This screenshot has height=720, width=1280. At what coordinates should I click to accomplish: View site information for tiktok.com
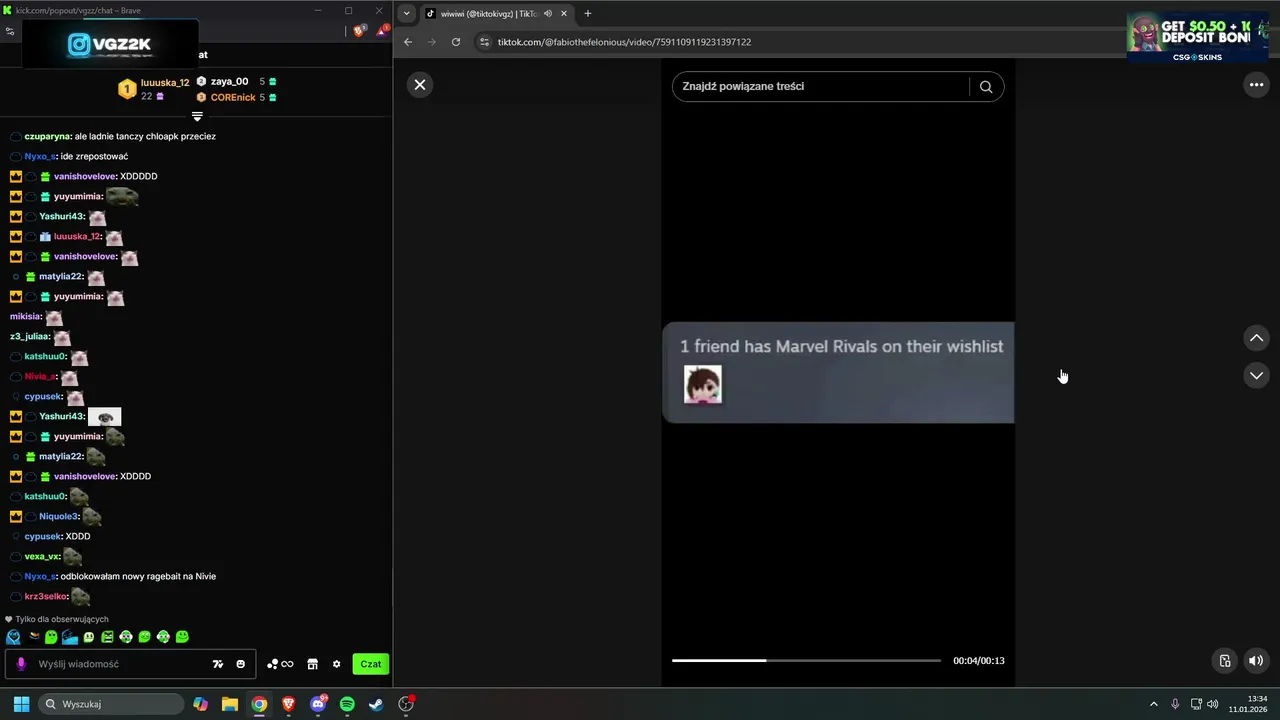[484, 42]
